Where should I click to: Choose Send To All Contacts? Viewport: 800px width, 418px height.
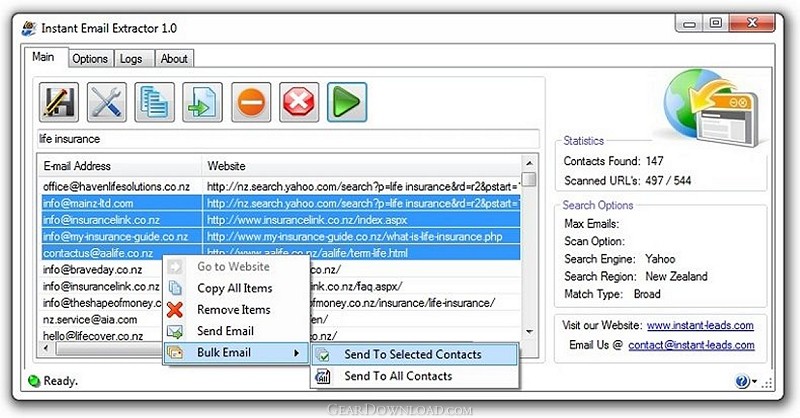(x=415, y=376)
